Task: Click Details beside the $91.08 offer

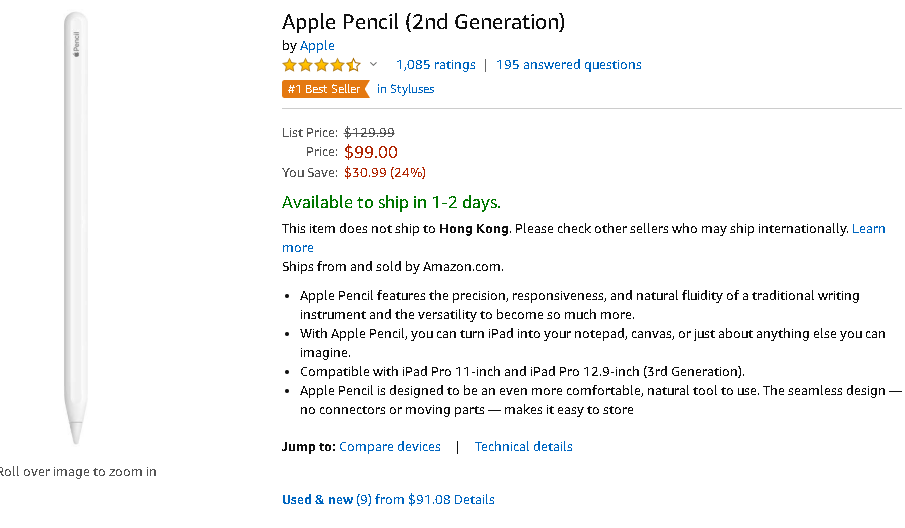Action: click(x=474, y=499)
